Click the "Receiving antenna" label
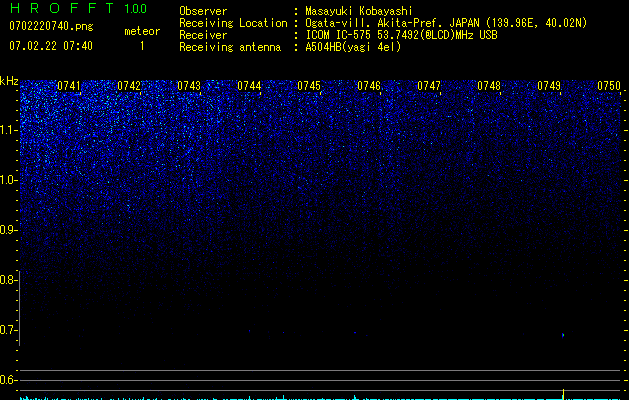 (x=230, y=47)
